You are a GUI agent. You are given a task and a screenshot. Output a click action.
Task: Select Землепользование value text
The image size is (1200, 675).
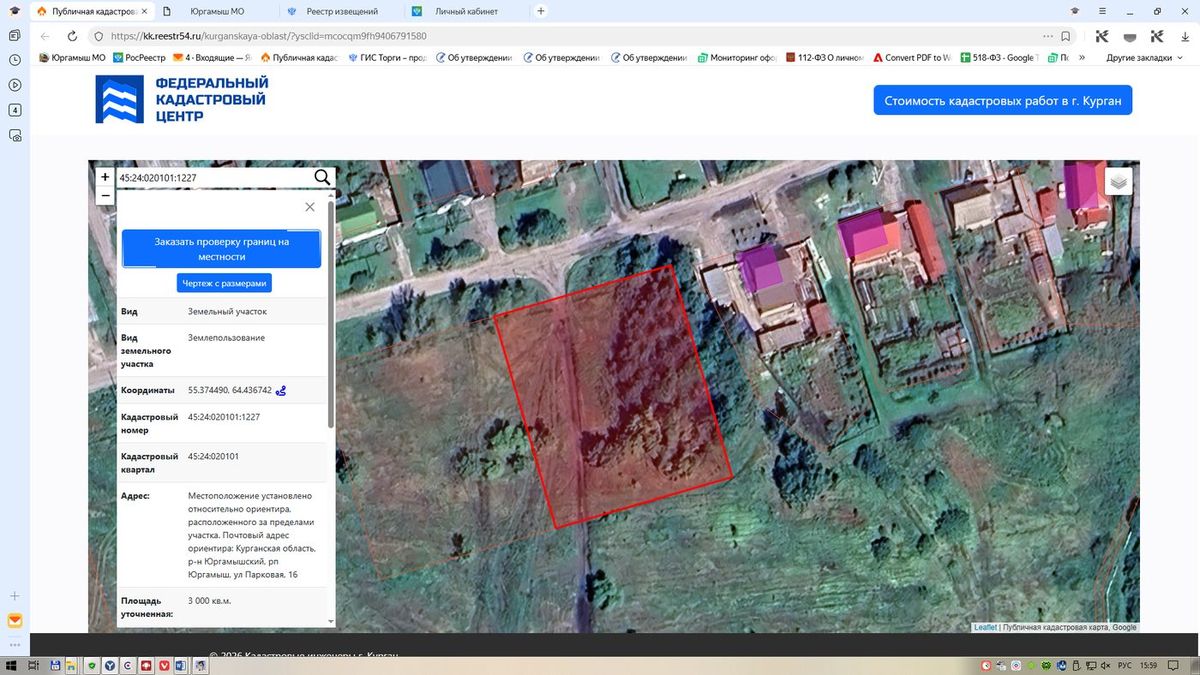tap(226, 338)
